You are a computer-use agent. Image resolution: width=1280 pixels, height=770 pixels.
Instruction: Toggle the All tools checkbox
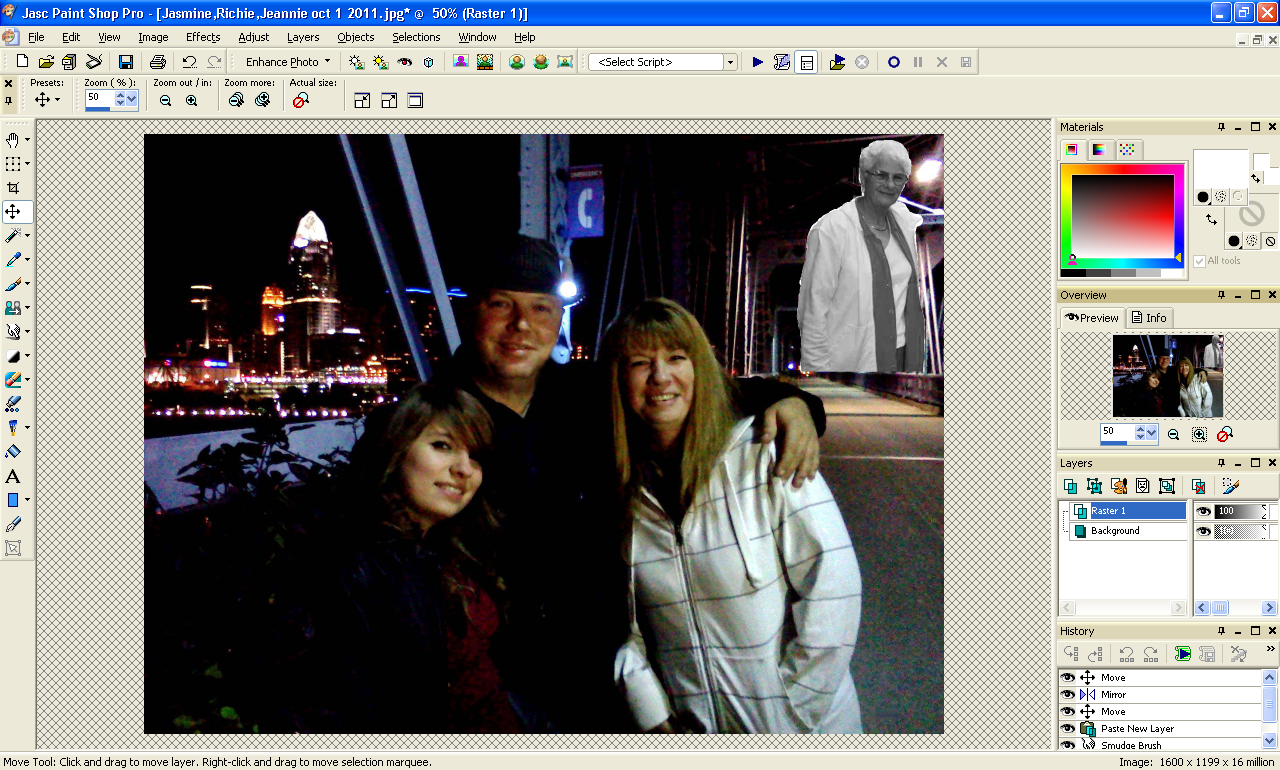pos(1199,261)
